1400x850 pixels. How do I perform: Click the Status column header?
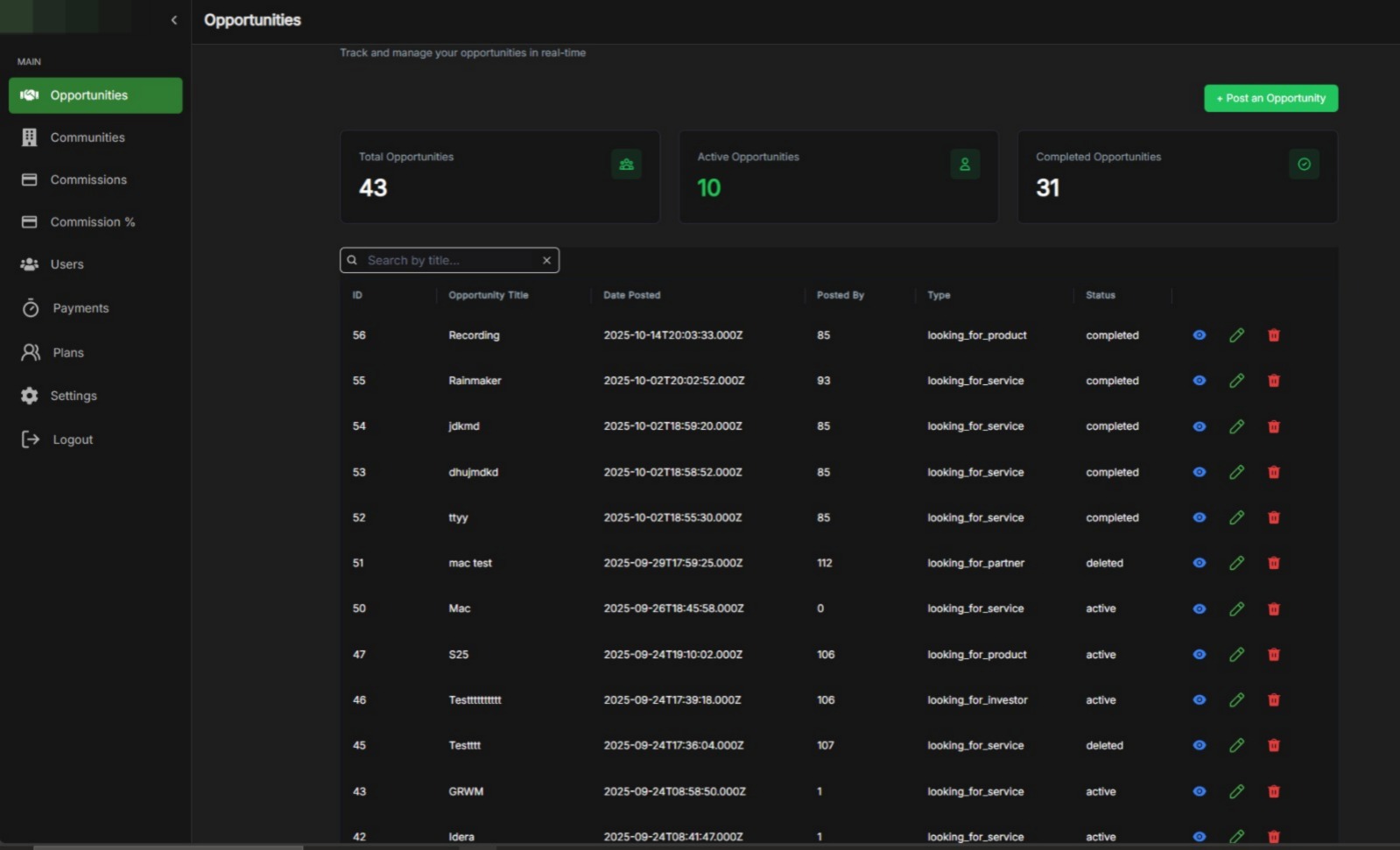pyautogui.click(x=1101, y=295)
